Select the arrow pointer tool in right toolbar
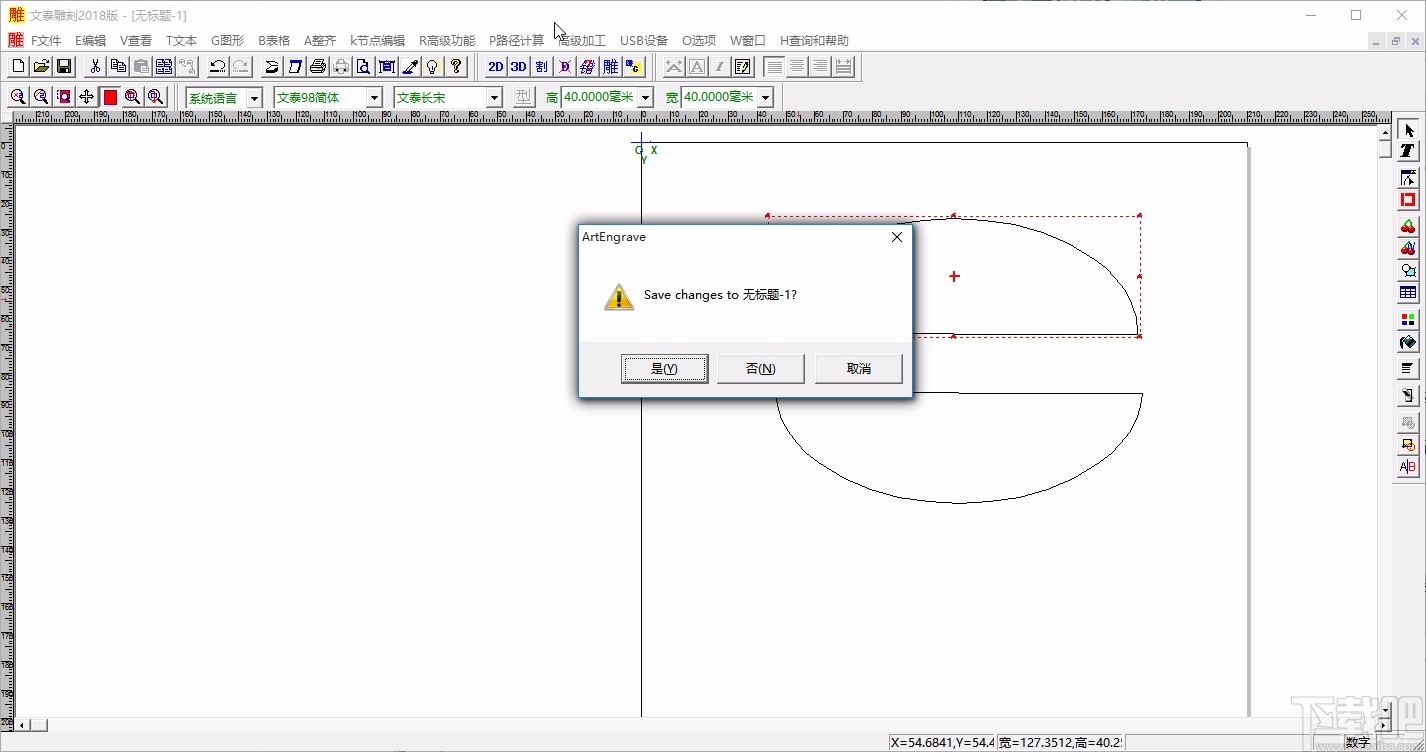The image size is (1426, 752). pos(1408,130)
